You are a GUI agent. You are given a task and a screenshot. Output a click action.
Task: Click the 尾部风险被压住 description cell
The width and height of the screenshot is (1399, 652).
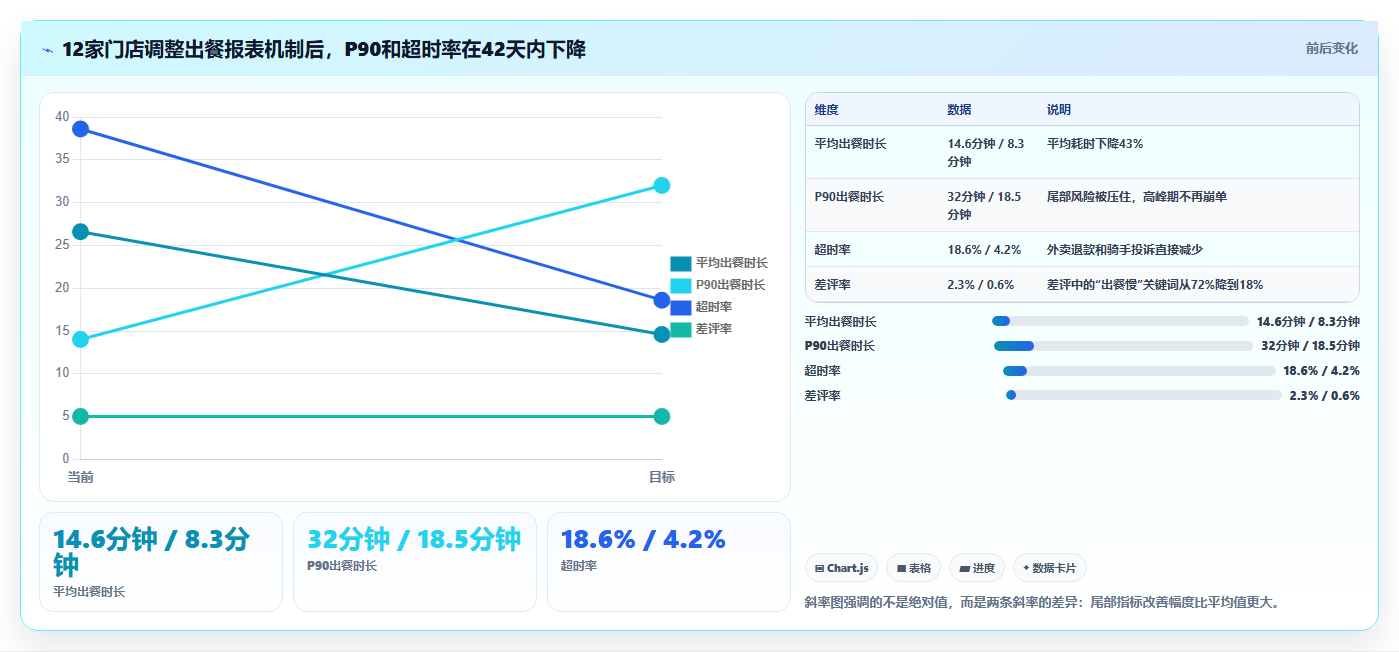pos(1137,197)
